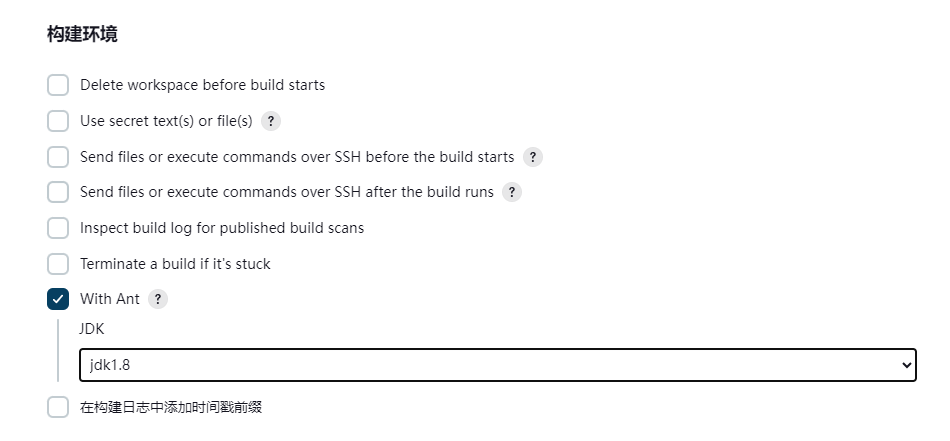Click the 在构建日志中添加时间戳前缀 label text
This screenshot has width=950, height=441.
(x=171, y=407)
